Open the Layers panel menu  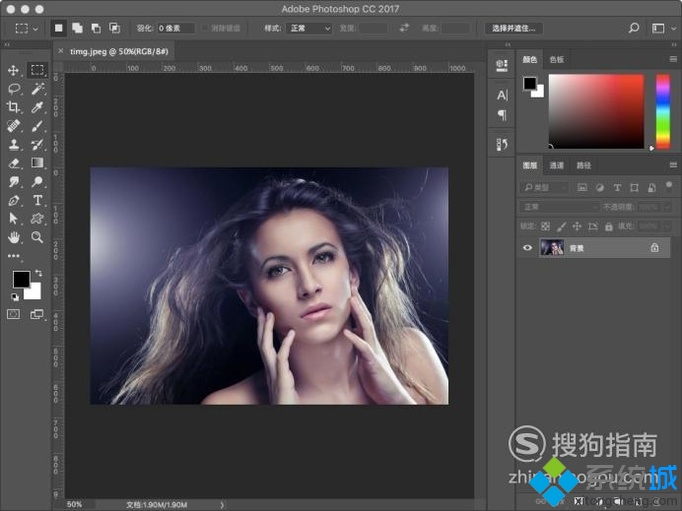[x=673, y=165]
